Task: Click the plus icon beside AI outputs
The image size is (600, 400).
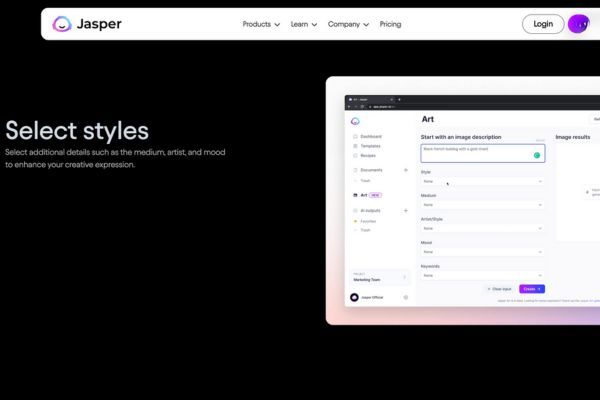Action: [406, 211]
